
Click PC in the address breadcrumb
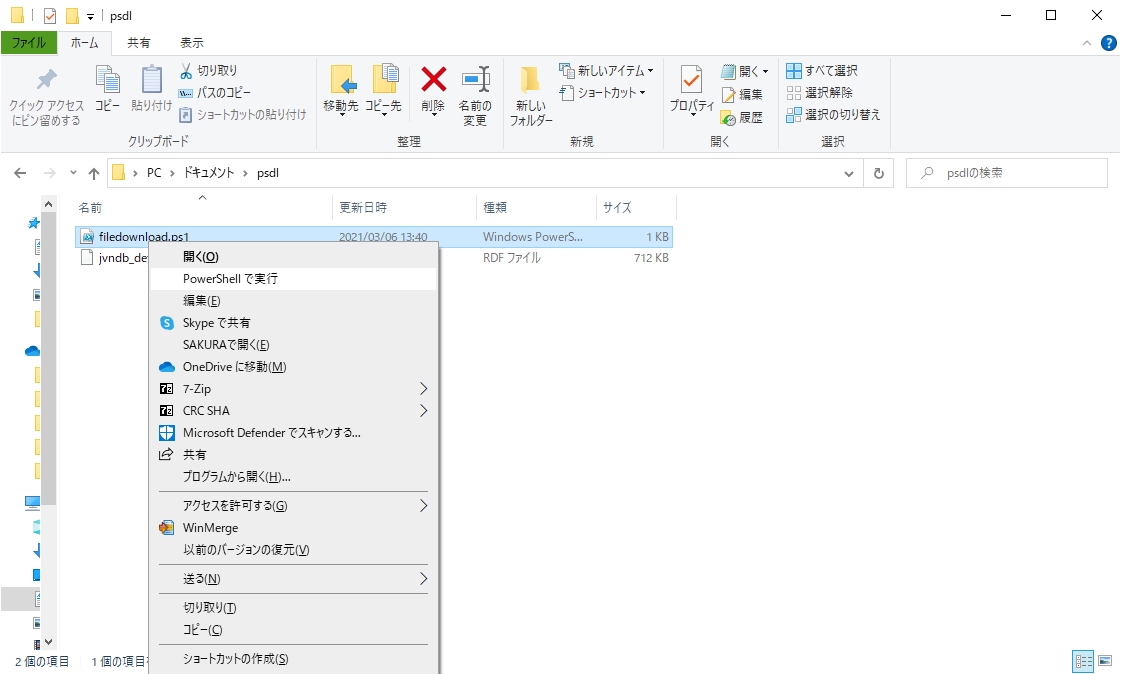(154, 173)
